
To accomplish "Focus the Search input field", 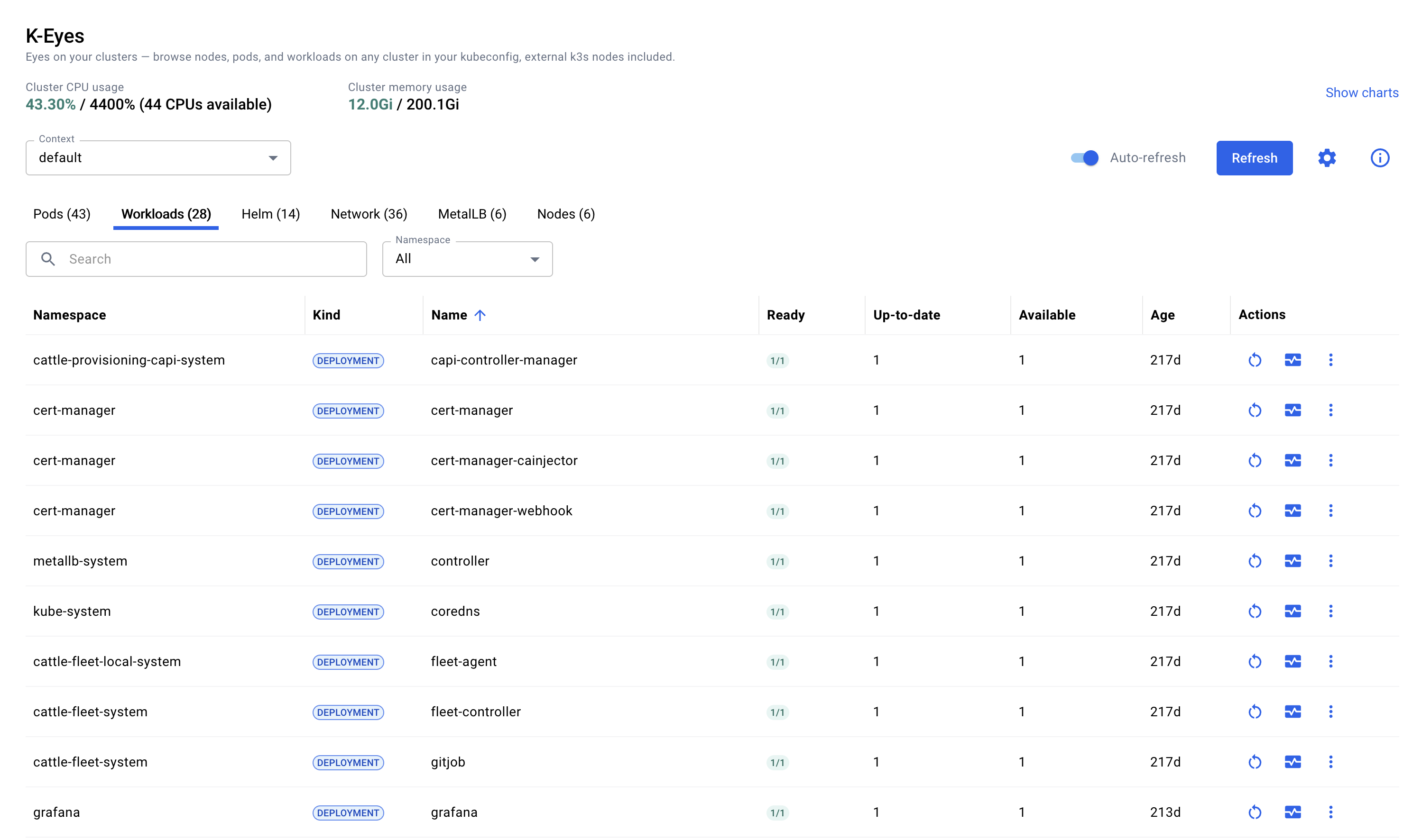I will pyautogui.click(x=196, y=259).
